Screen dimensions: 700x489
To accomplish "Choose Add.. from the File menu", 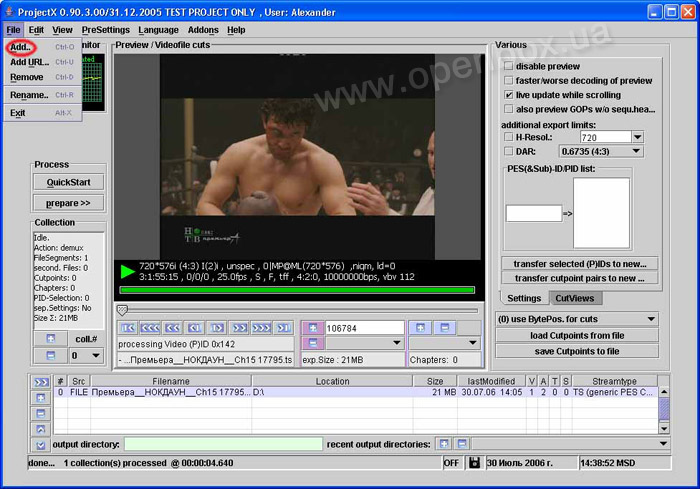I will pyautogui.click(x=21, y=47).
